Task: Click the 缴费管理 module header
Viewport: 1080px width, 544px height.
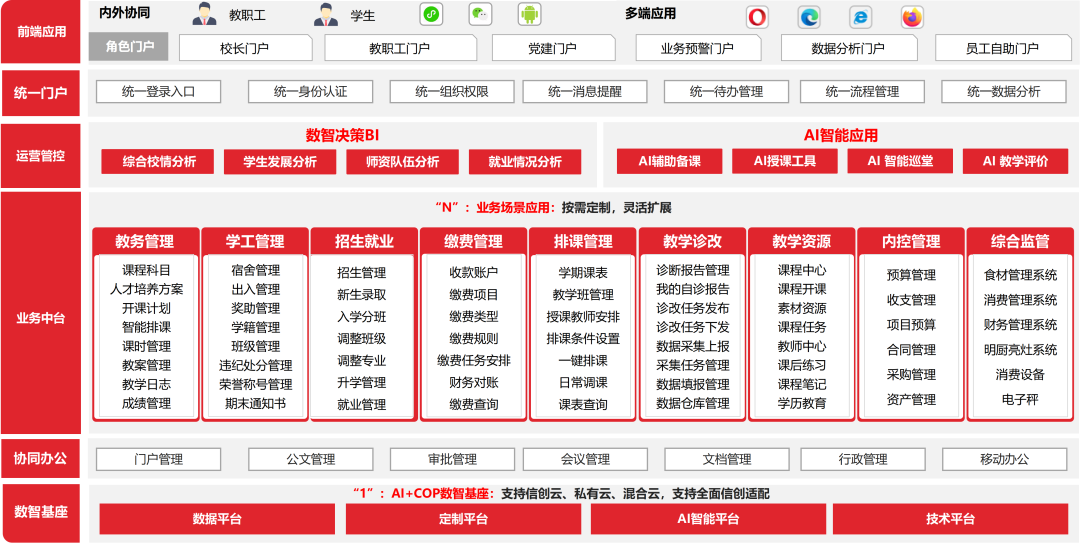Action: click(x=473, y=241)
